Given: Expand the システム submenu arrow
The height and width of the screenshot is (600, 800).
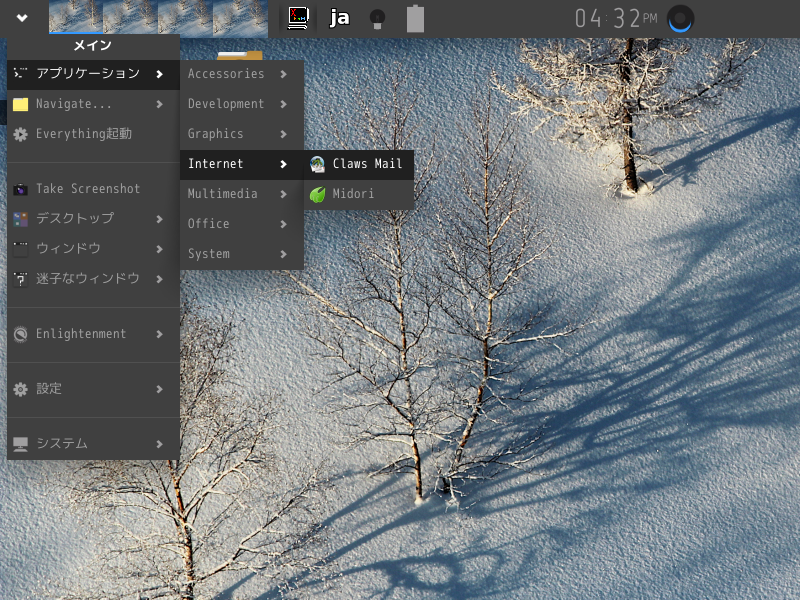Looking at the screenshot, I should (x=160, y=444).
